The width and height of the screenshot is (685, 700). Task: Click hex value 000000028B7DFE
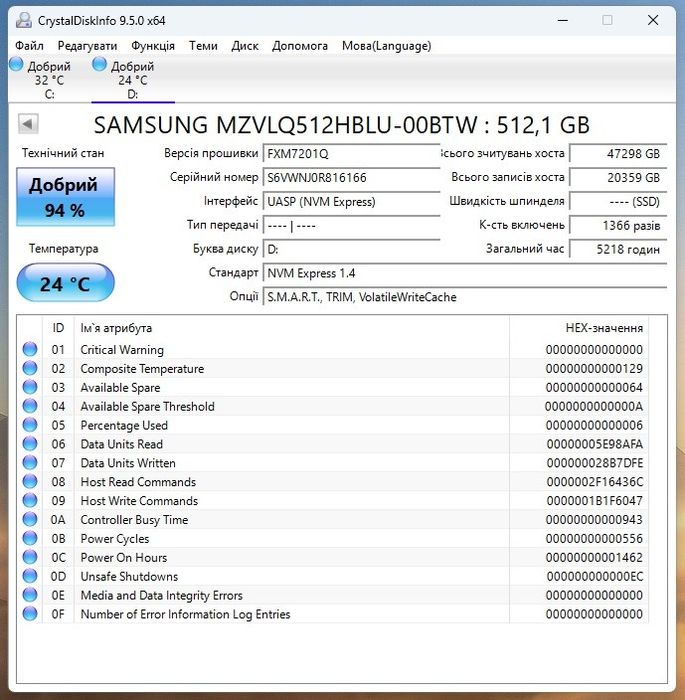pos(594,463)
